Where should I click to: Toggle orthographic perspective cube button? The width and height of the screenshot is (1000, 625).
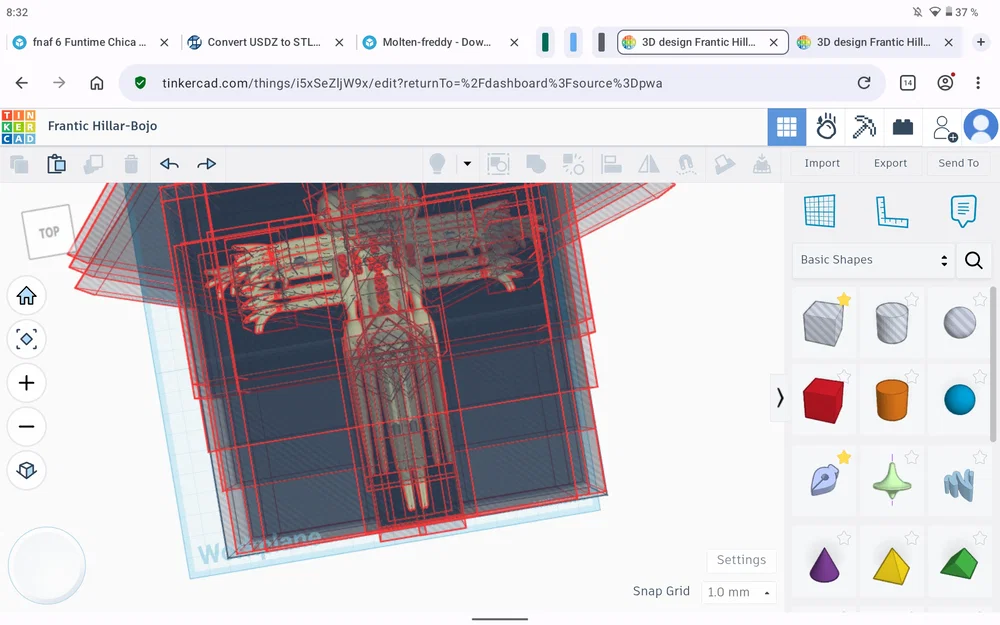pos(26,470)
